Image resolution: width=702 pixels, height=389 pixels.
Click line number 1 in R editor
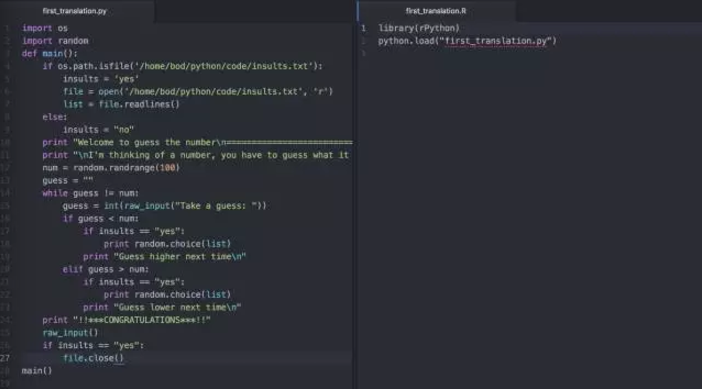[364, 28]
